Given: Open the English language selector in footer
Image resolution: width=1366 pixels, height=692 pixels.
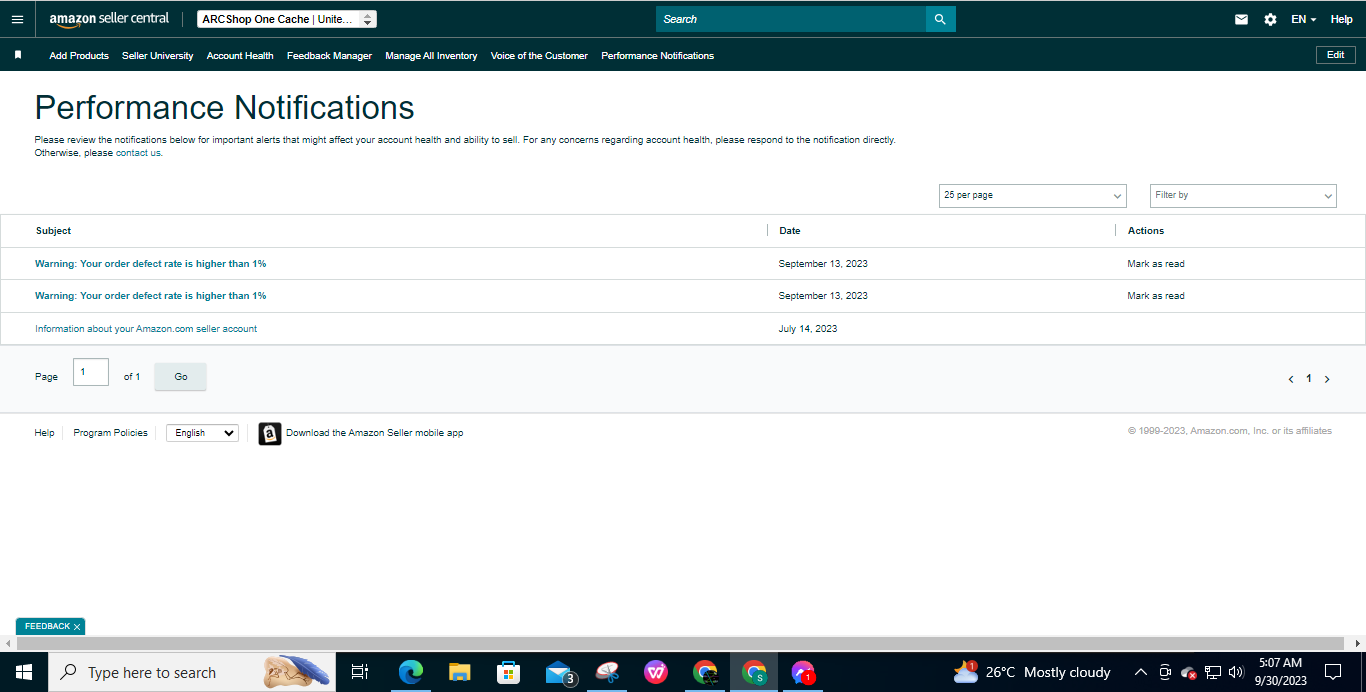Looking at the screenshot, I should (x=202, y=433).
